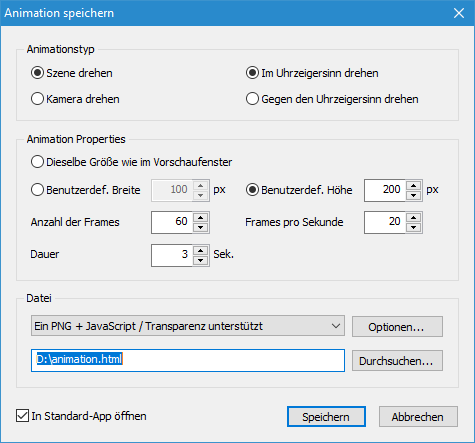Image resolution: width=475 pixels, height=443 pixels.
Task: Click the Anzahl der Frames number field
Action: [x=172, y=222]
